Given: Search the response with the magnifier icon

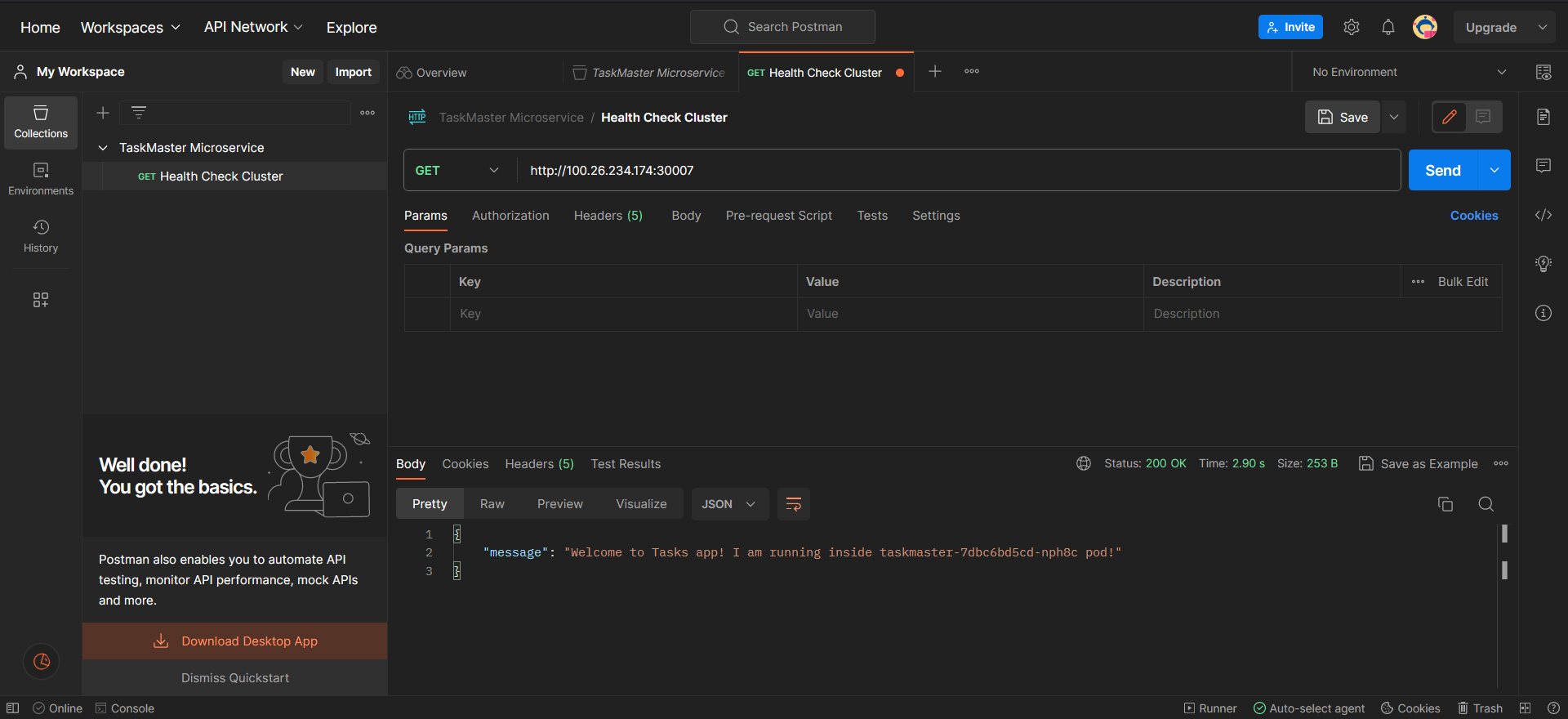Looking at the screenshot, I should [1486, 504].
